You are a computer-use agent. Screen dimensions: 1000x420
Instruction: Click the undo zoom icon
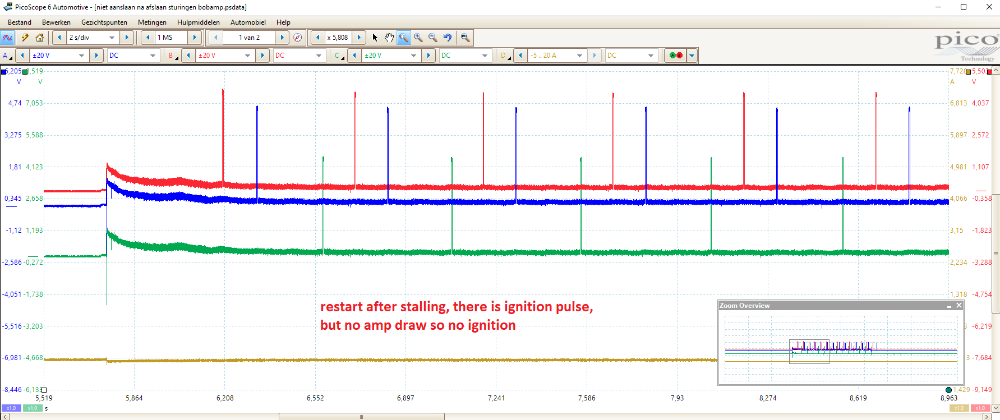coord(448,37)
